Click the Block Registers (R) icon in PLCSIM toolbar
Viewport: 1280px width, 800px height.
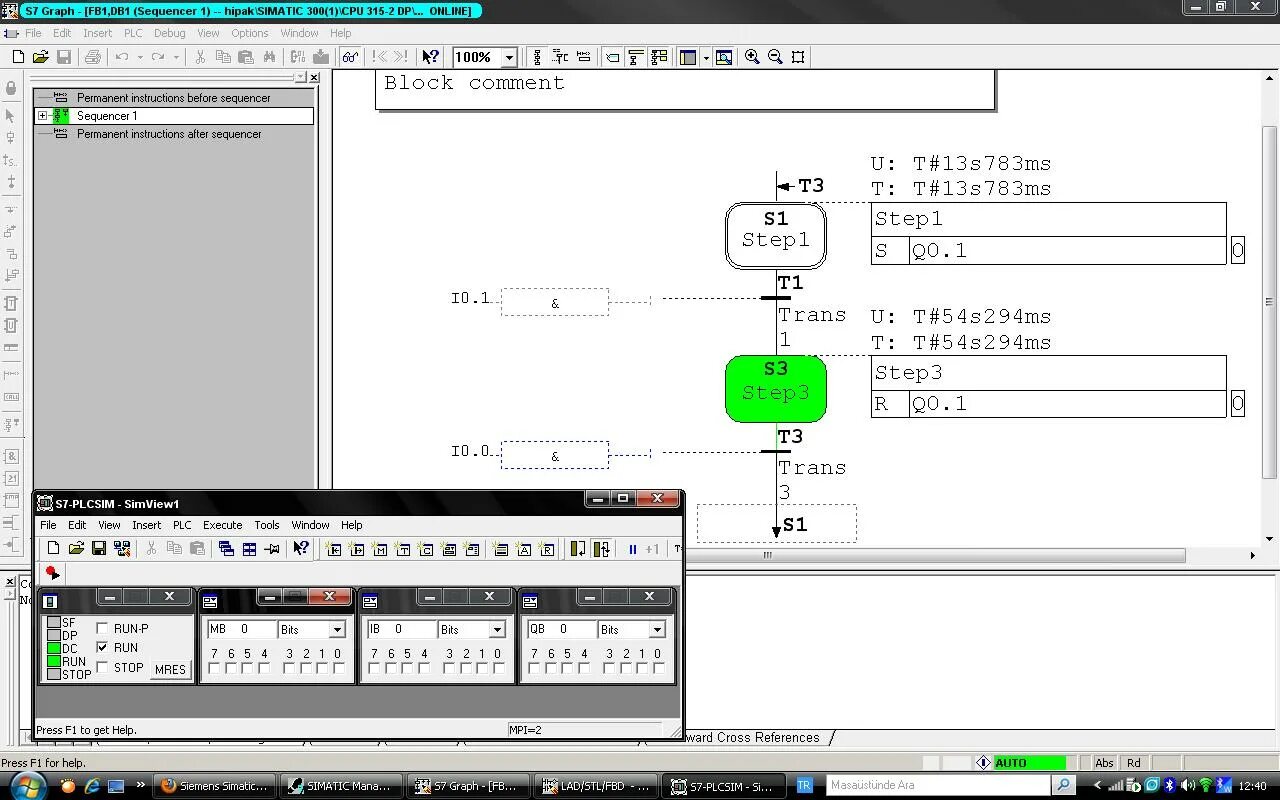click(547, 549)
